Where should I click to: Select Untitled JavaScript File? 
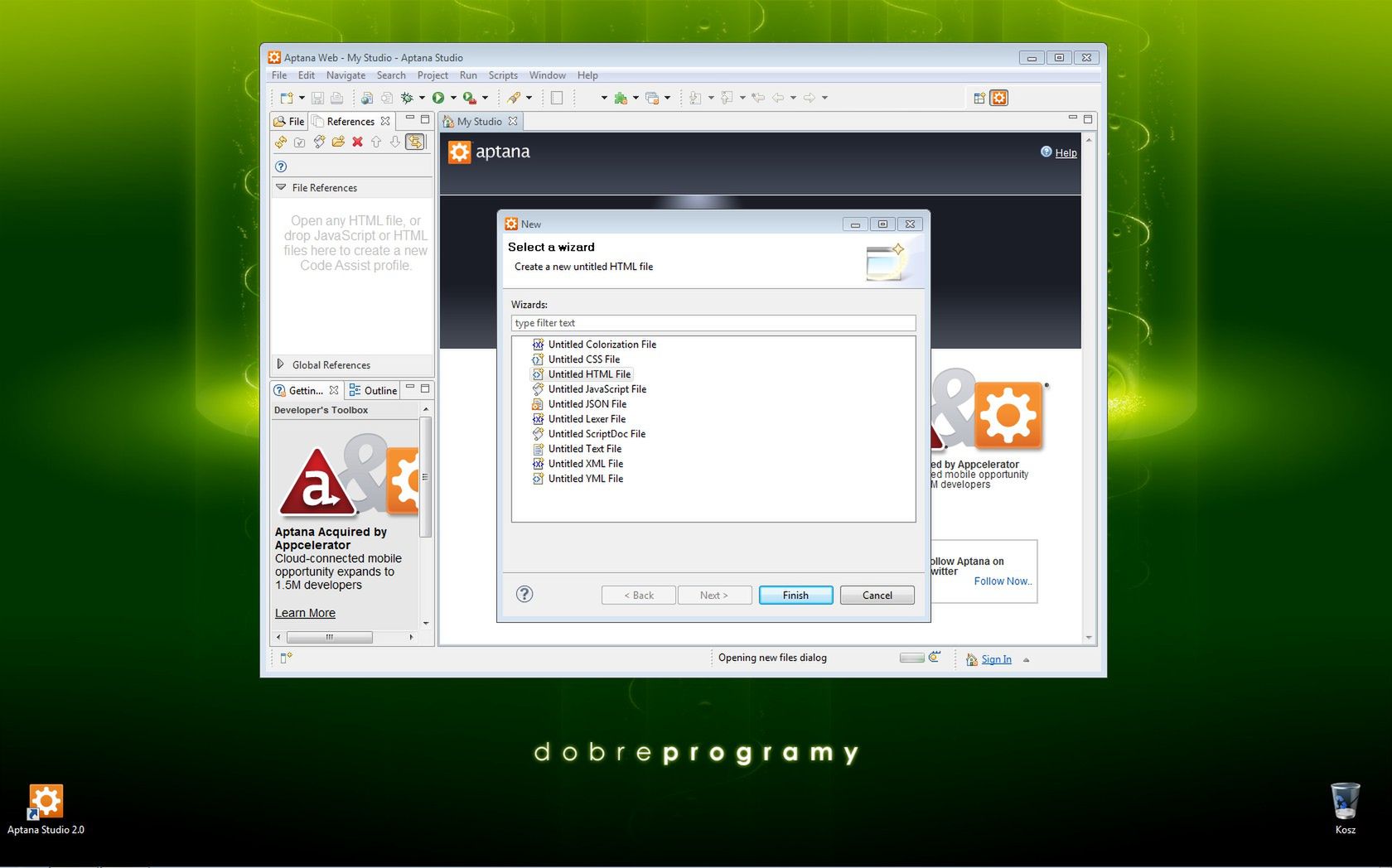tap(597, 389)
